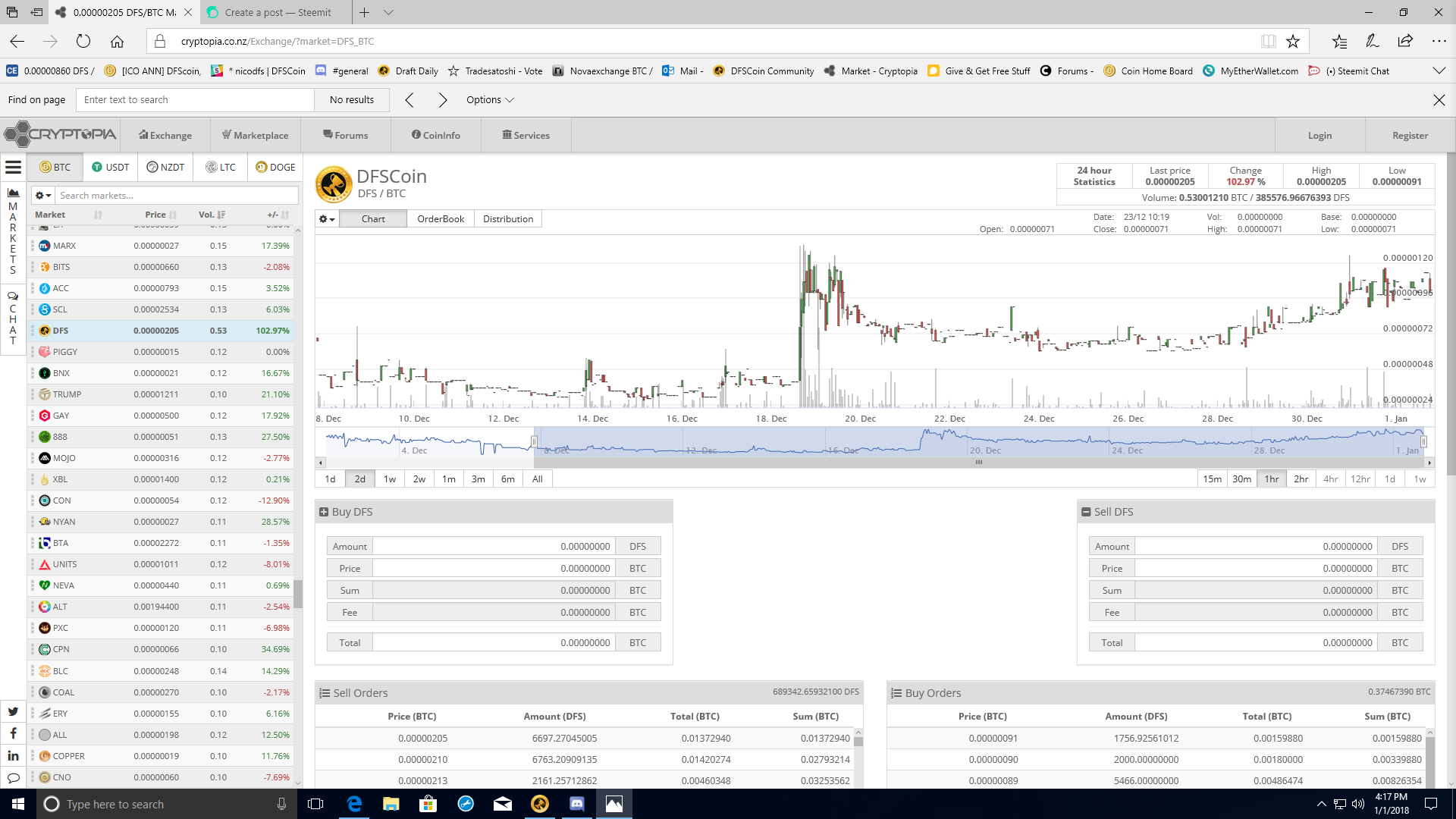
Task: Click the Search markets input field
Action: click(177, 196)
